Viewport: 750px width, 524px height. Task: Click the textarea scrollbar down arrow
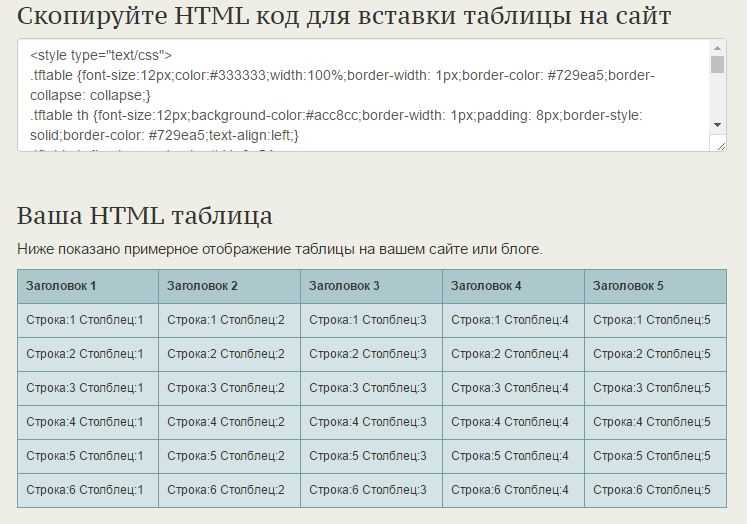click(717, 125)
